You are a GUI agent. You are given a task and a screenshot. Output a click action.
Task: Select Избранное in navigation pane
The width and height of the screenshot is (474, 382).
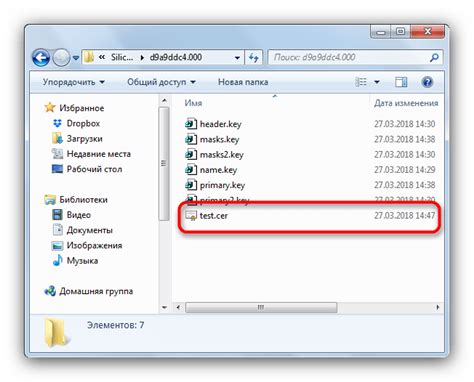81,108
